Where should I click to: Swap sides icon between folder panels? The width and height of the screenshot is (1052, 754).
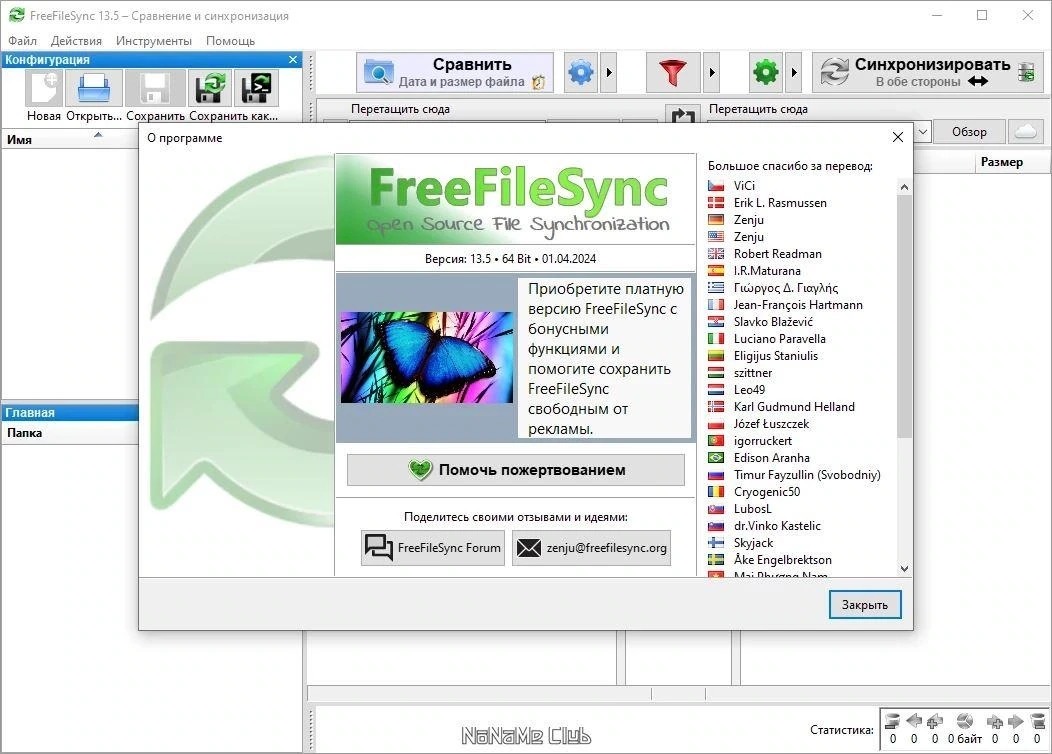(x=683, y=115)
